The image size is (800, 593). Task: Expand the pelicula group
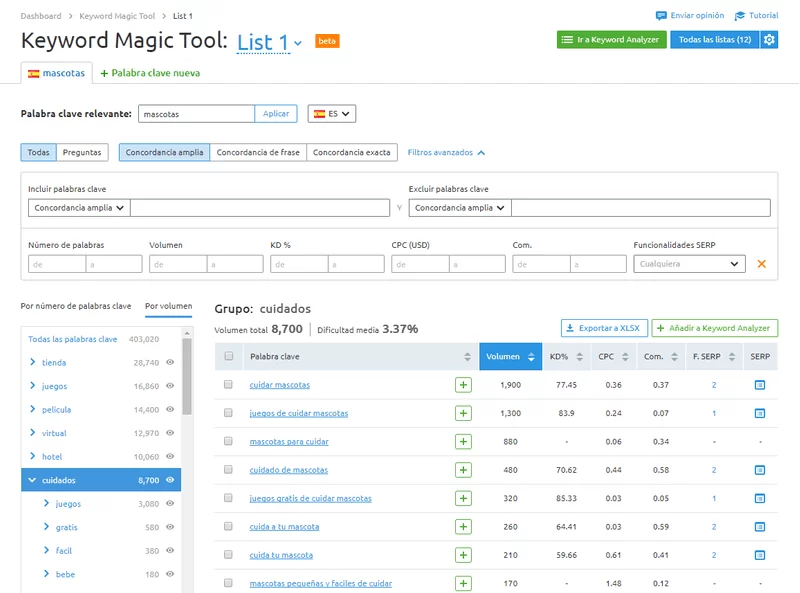click(x=33, y=409)
